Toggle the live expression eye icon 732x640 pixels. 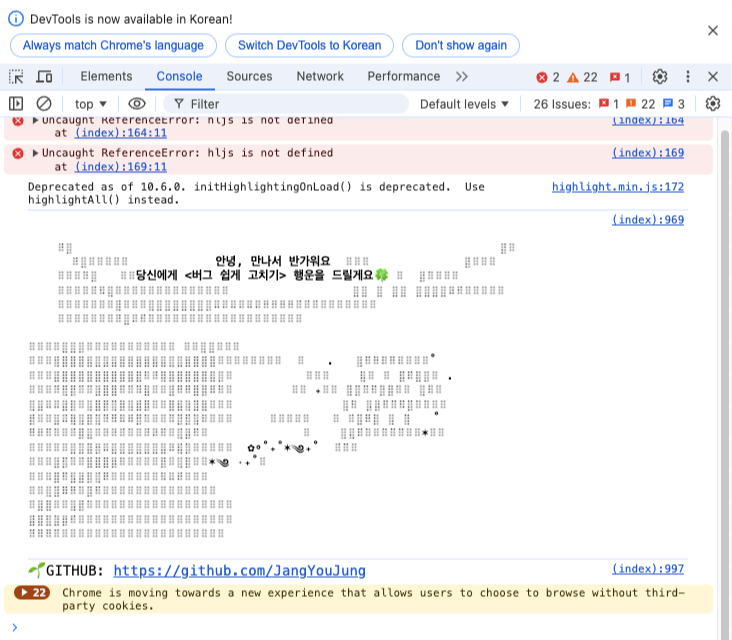click(x=137, y=104)
